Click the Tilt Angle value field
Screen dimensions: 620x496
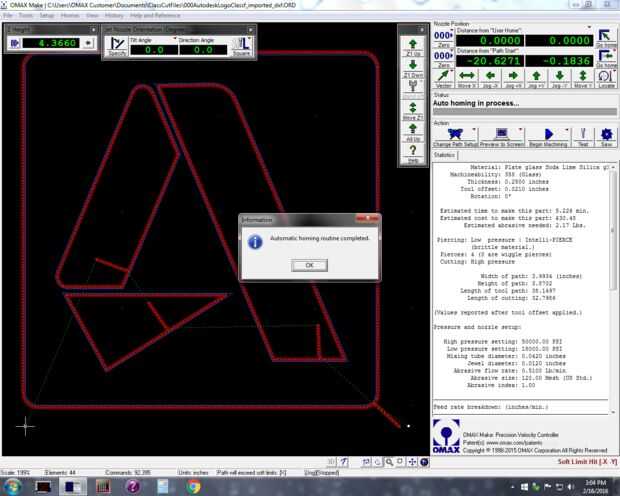pyautogui.click(x=154, y=50)
